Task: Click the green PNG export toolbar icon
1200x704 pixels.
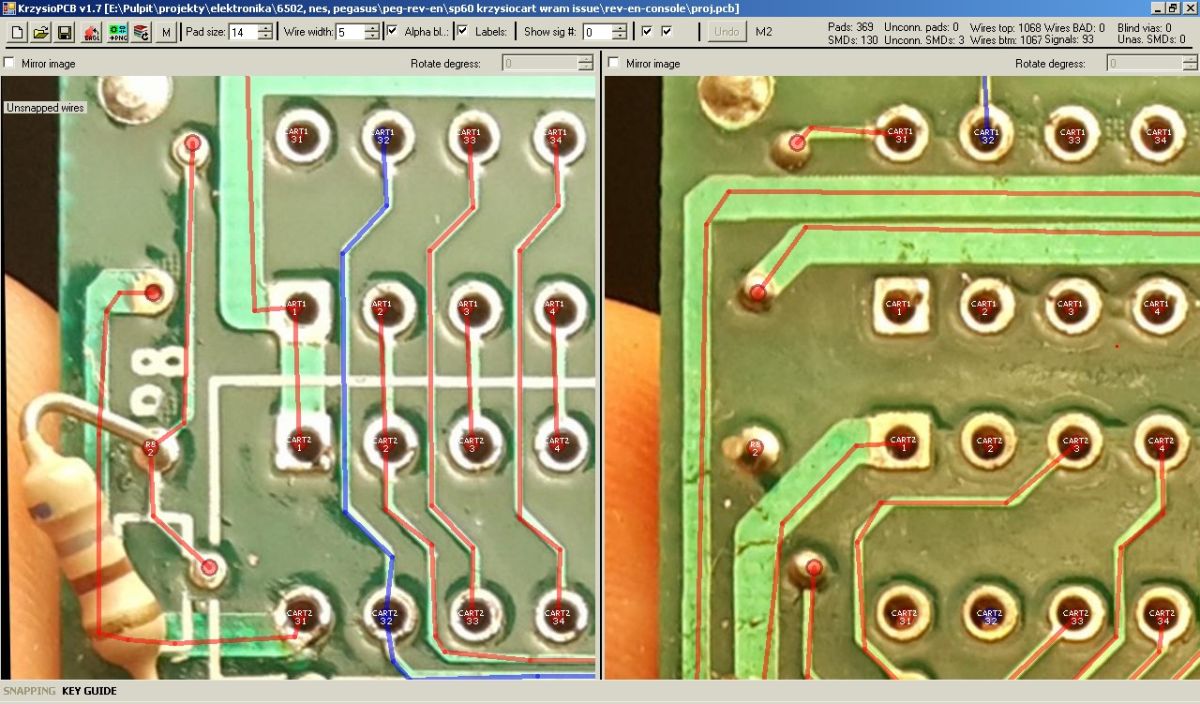Action: pyautogui.click(x=116, y=33)
